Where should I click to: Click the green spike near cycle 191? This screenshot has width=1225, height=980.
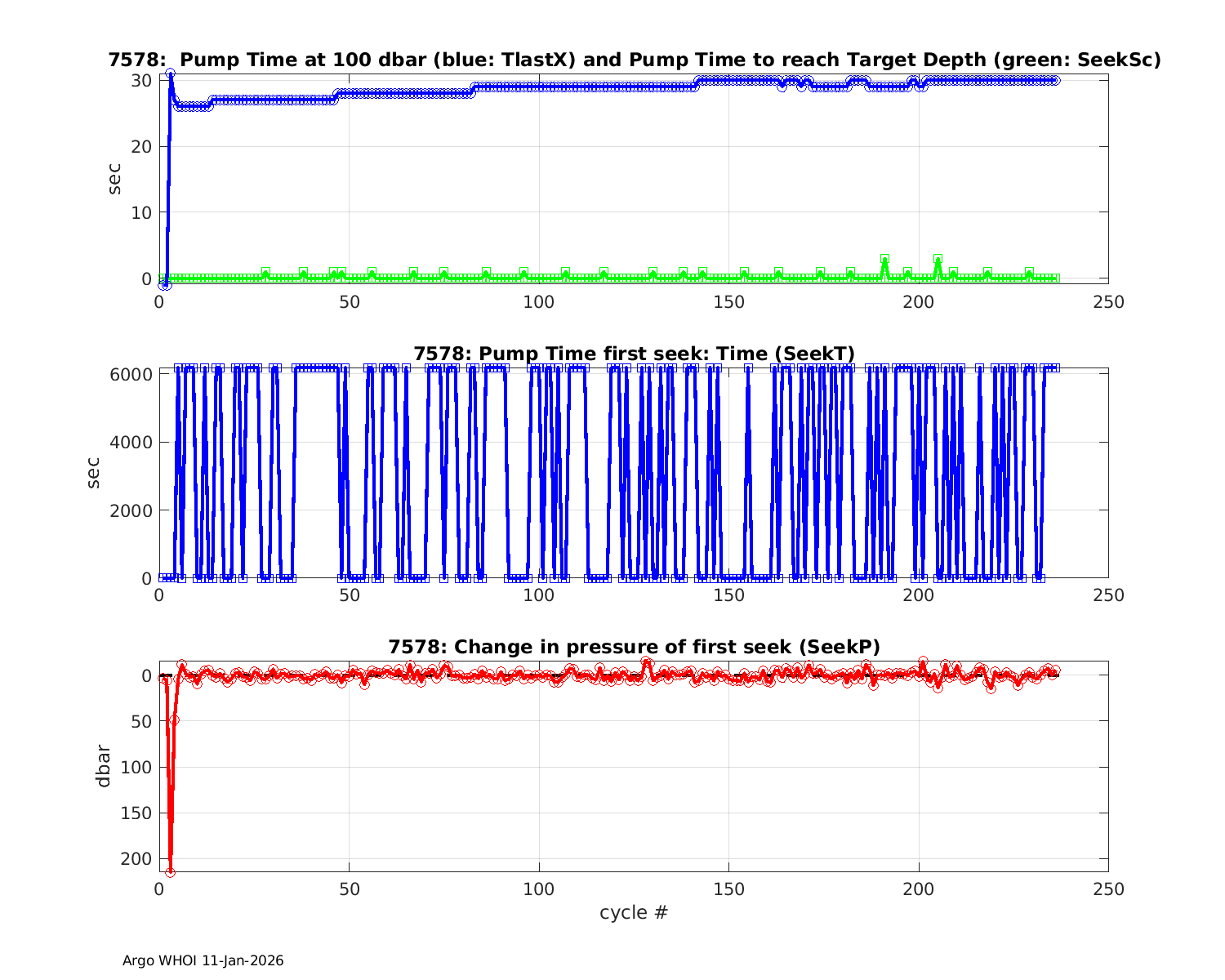pyautogui.click(x=884, y=259)
